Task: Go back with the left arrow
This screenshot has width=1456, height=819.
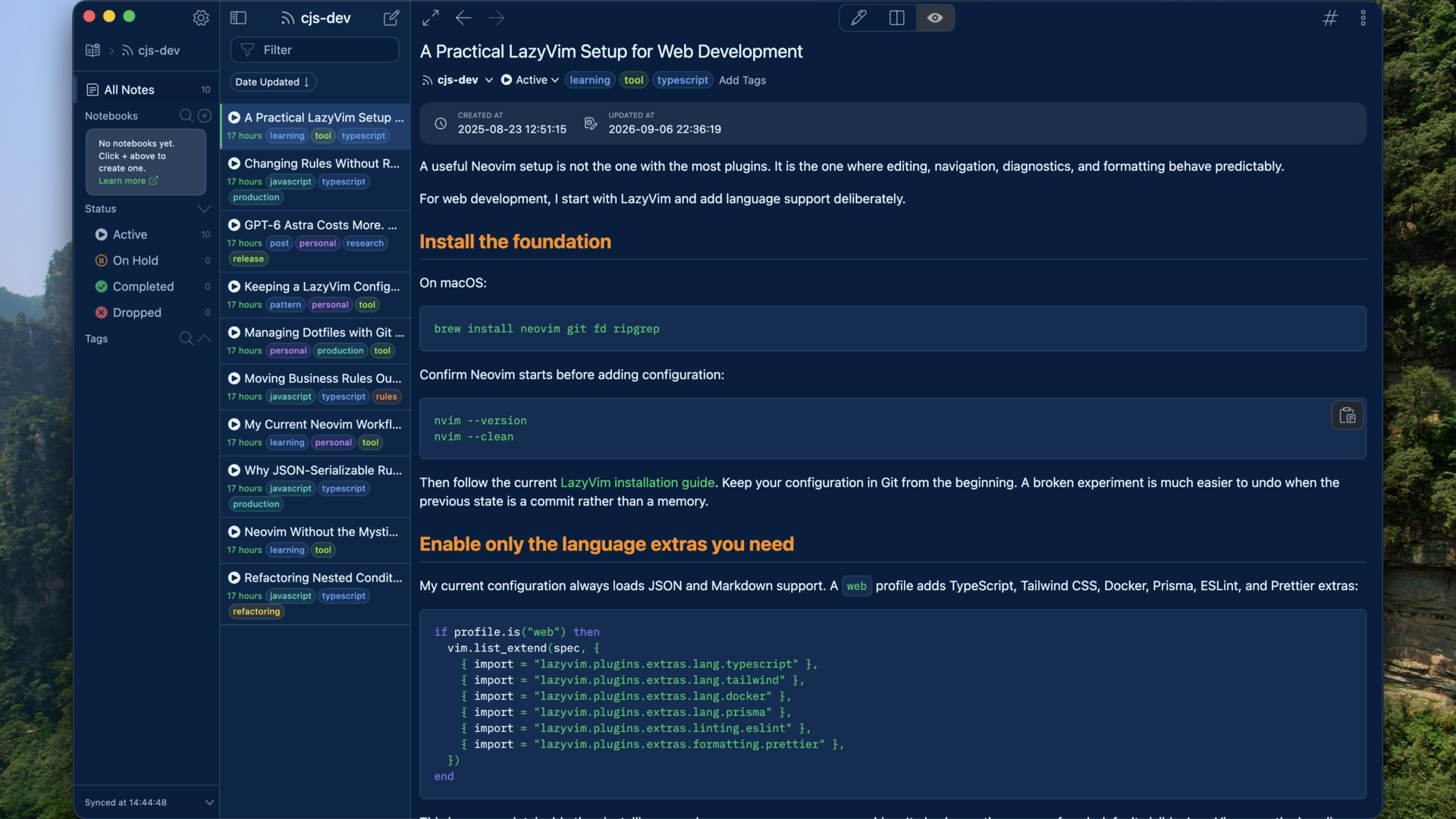Action: coord(463,17)
